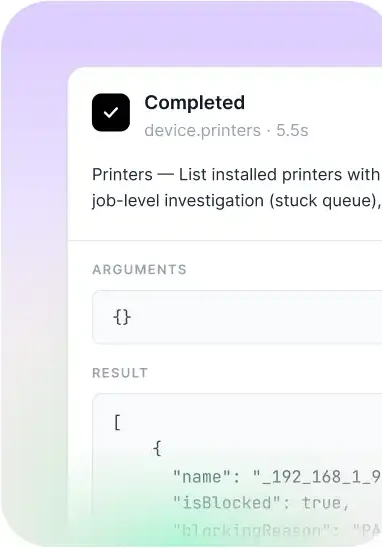Click the opening square bracket in result
This screenshot has width=382, height=548.
[x=117, y=423]
